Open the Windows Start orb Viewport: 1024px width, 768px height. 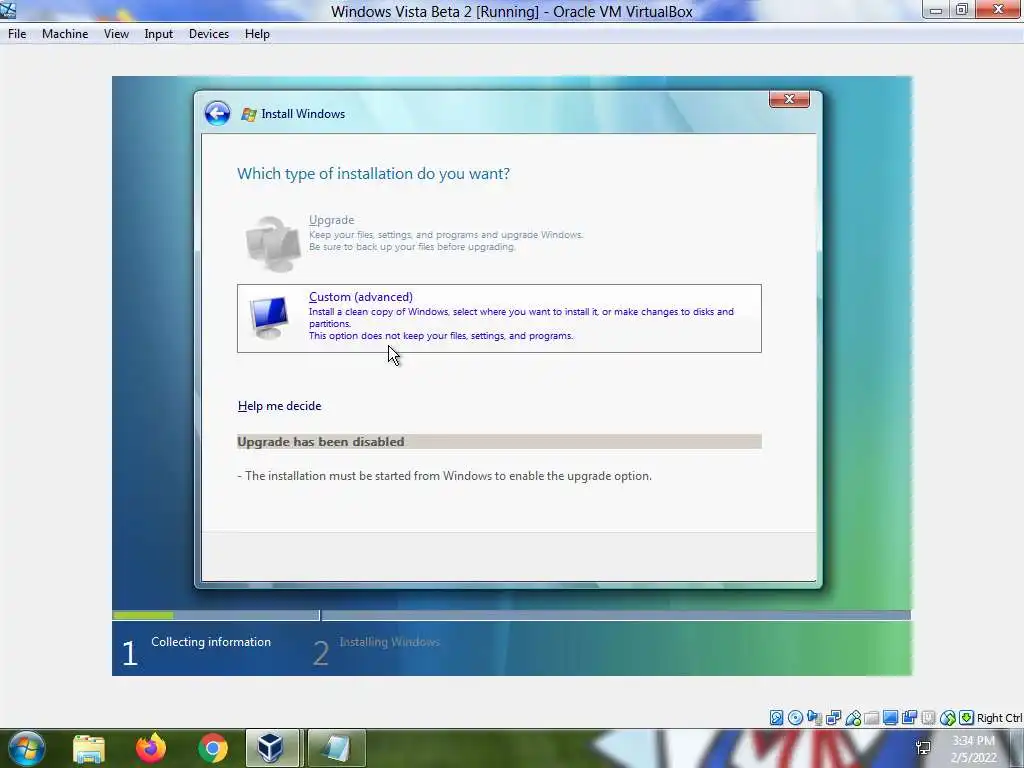tap(27, 748)
